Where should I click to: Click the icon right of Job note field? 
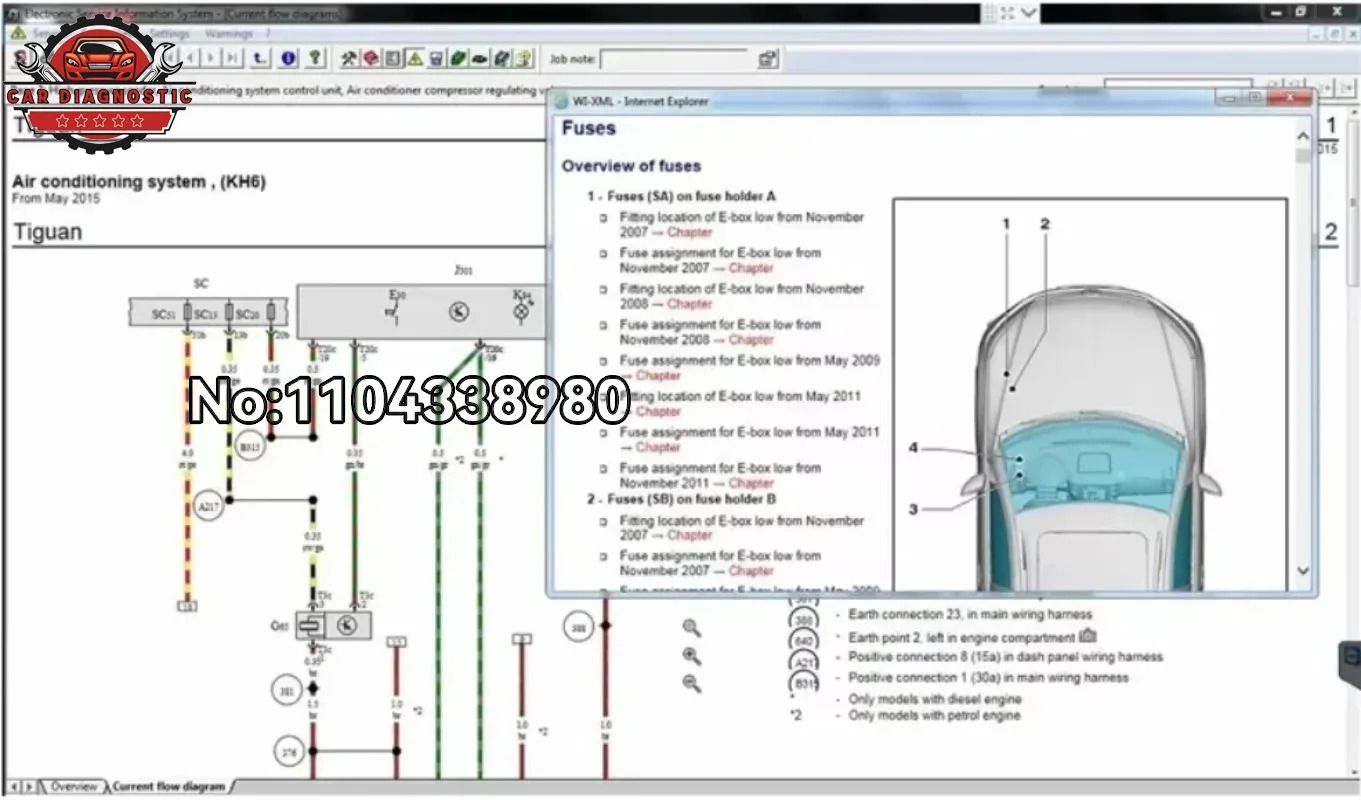[x=768, y=59]
